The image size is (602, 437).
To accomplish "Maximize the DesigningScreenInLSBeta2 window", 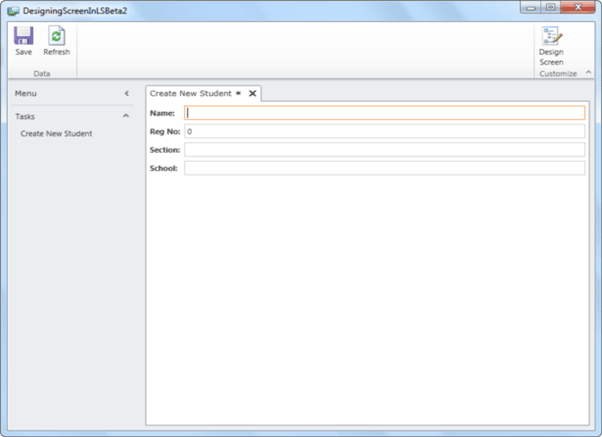I will (551, 8).
